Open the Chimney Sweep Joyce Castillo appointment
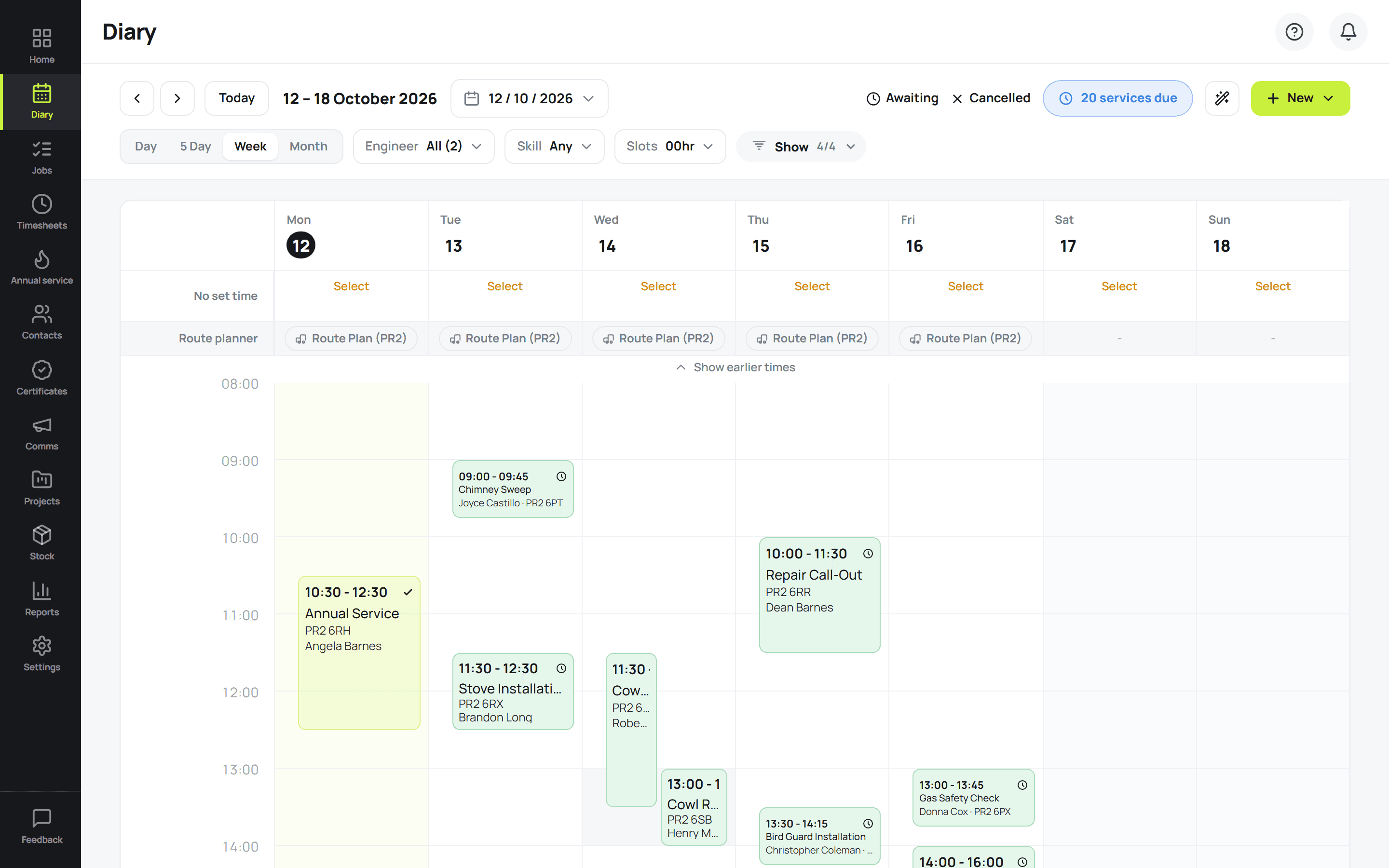 513,488
